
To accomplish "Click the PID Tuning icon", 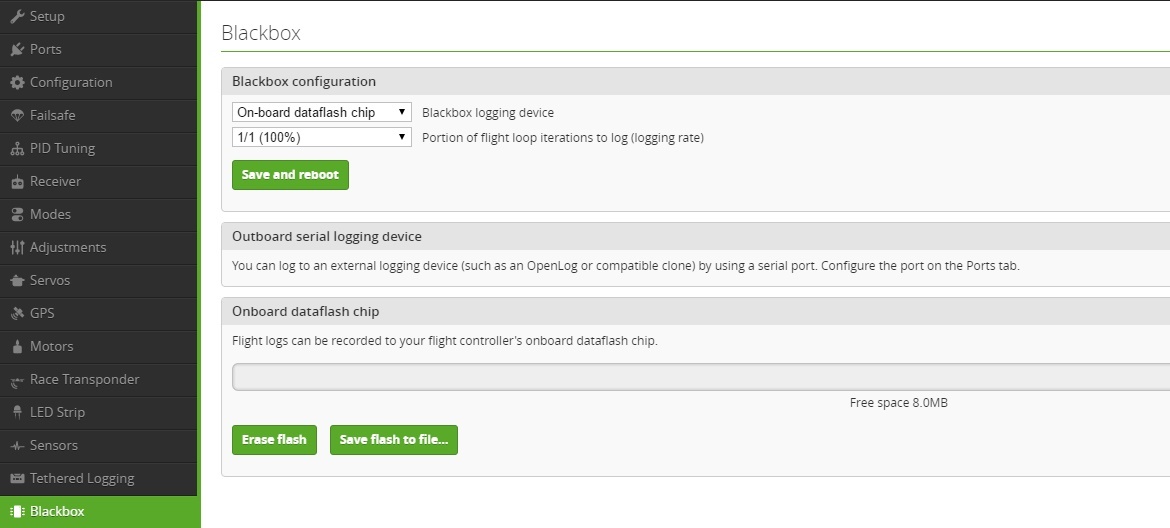I will pyautogui.click(x=17, y=148).
